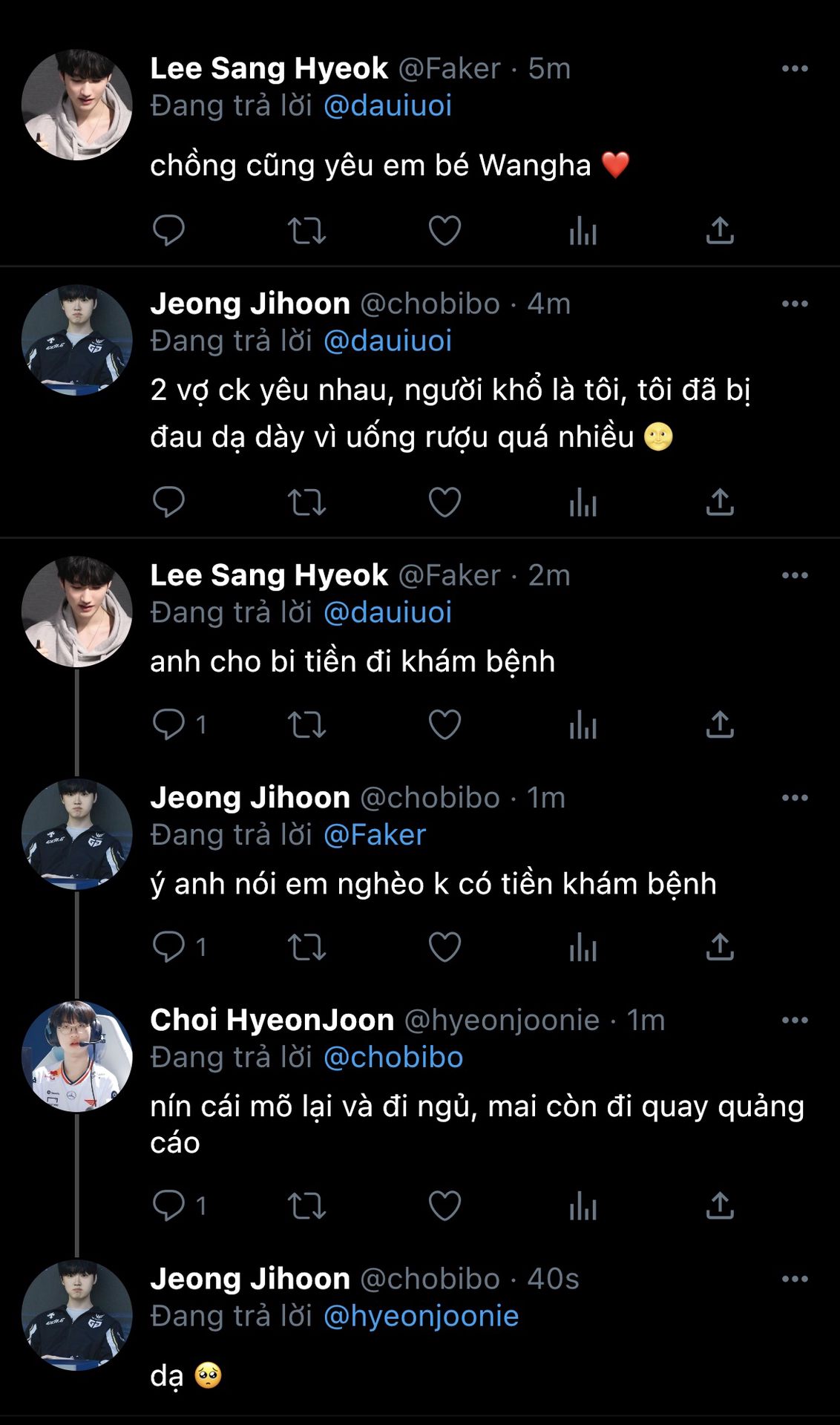Reply to Faker's 'chồng cũng yêu' tweet
This screenshot has width=840, height=1425.
168,231
